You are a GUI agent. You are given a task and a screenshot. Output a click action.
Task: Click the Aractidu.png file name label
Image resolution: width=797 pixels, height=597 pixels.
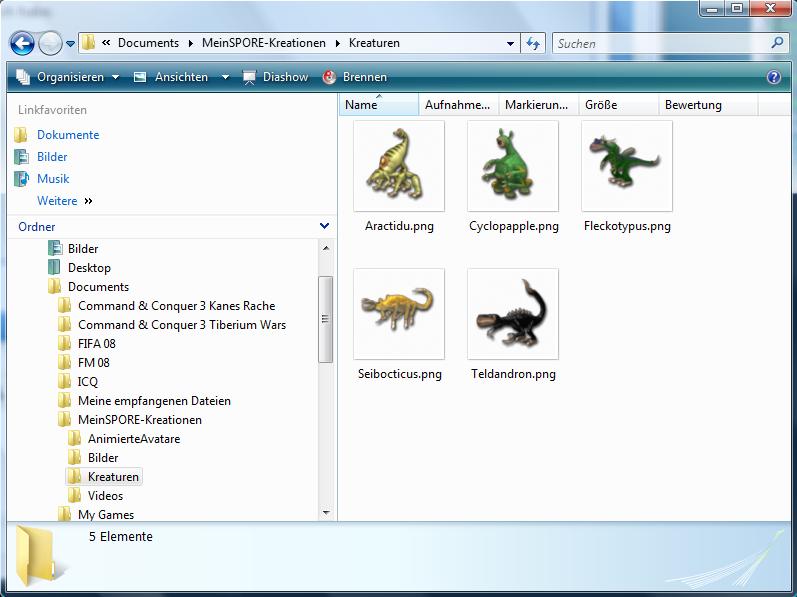pyautogui.click(x=399, y=226)
